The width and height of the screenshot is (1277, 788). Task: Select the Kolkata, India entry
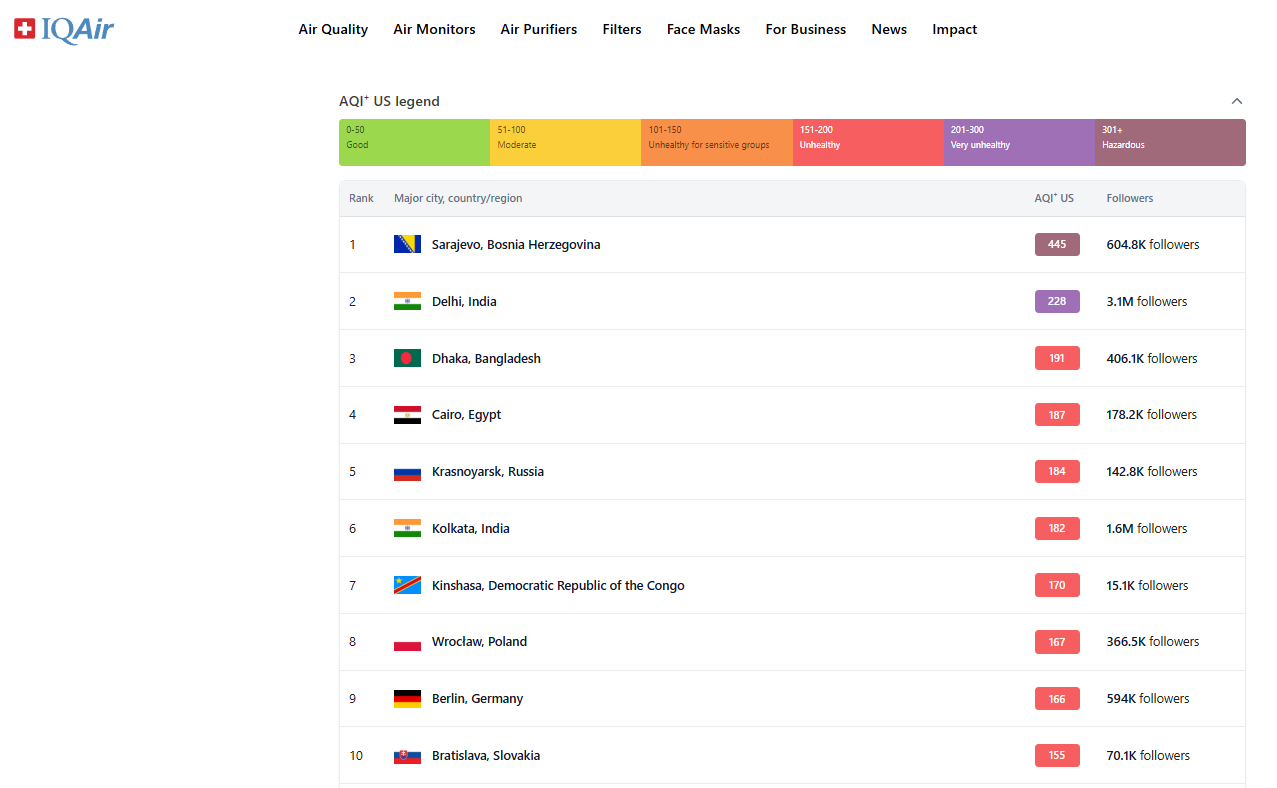(x=470, y=529)
